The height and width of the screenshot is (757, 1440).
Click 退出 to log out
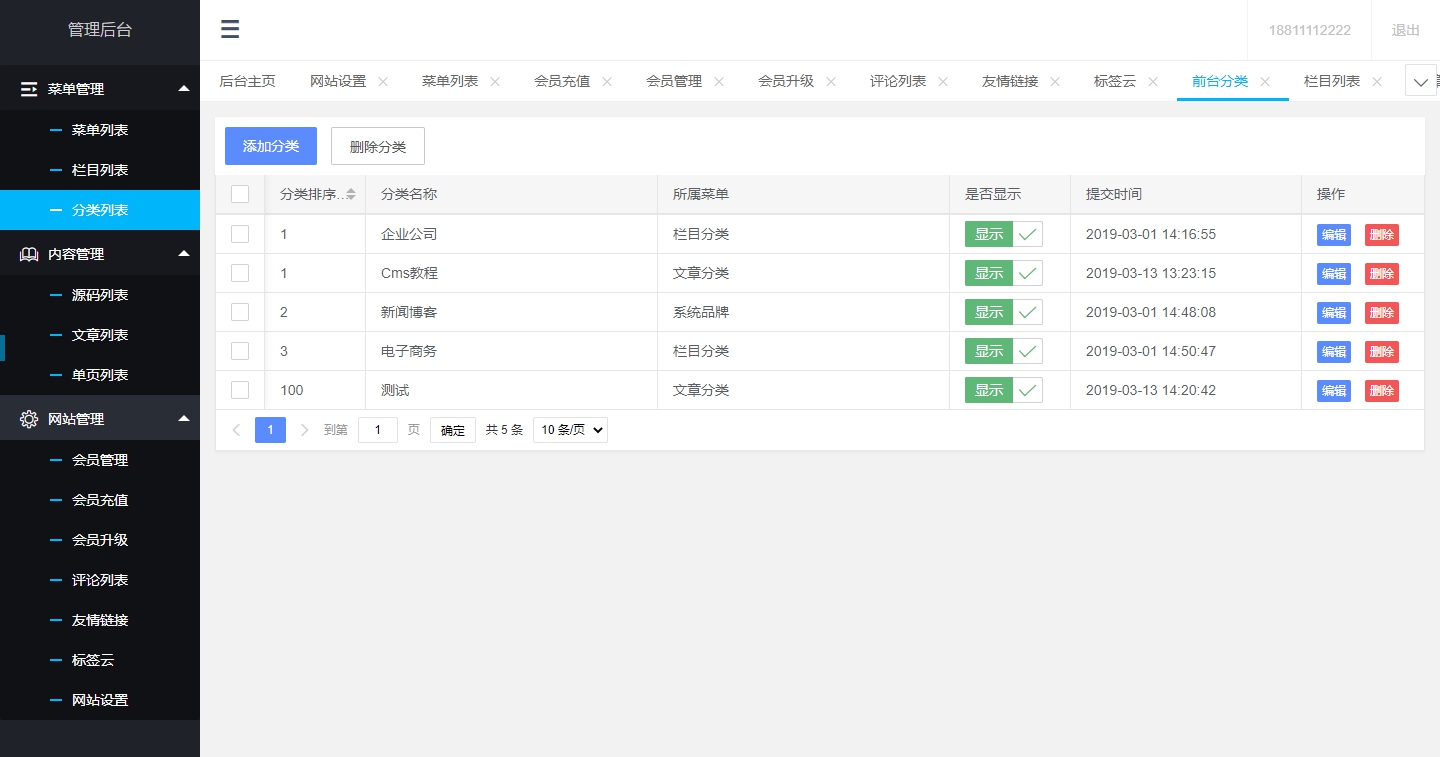[1404, 30]
